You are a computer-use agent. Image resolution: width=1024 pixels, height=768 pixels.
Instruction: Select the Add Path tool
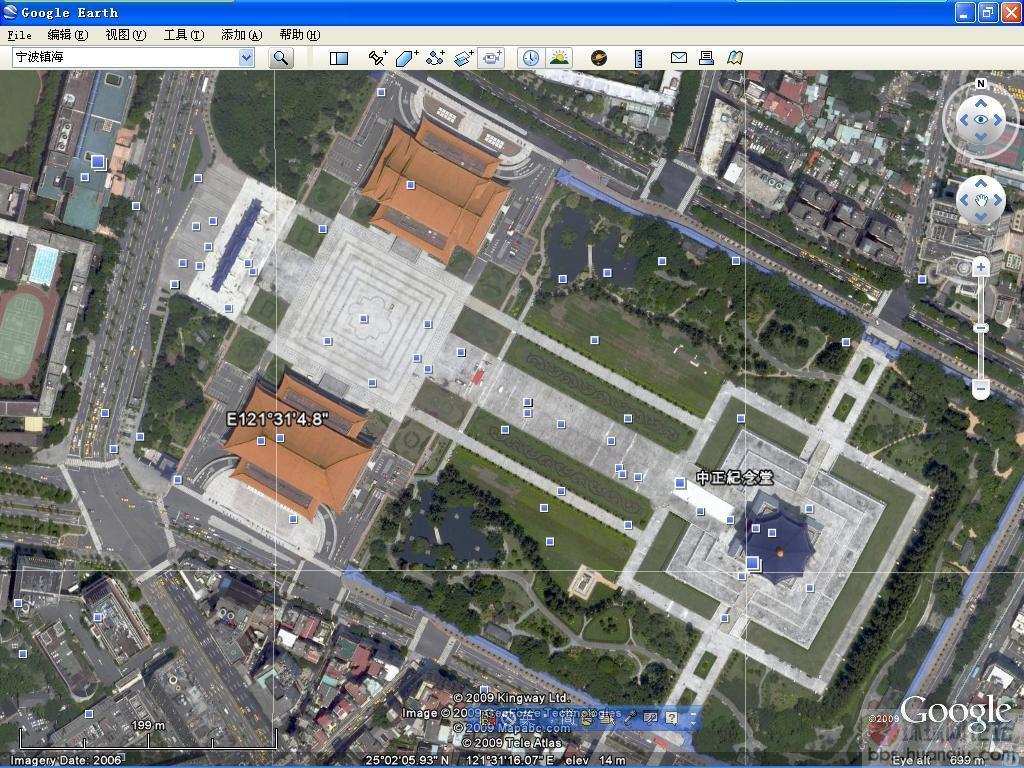435,58
